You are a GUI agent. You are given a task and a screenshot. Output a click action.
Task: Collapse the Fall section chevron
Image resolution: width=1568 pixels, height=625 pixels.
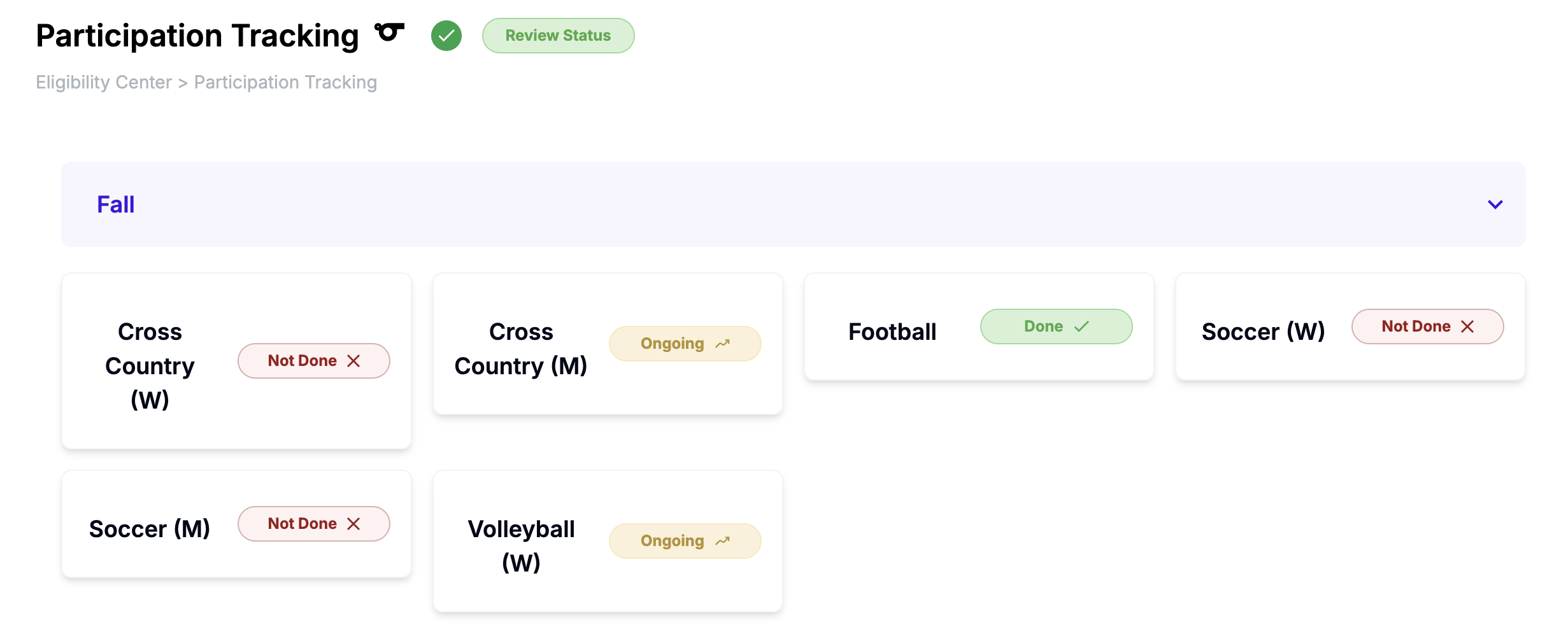pyautogui.click(x=1495, y=204)
